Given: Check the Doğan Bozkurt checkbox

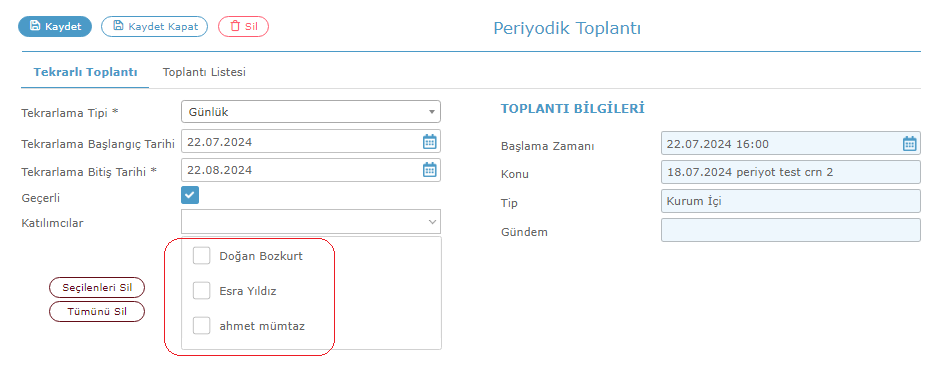Looking at the screenshot, I should point(201,255).
